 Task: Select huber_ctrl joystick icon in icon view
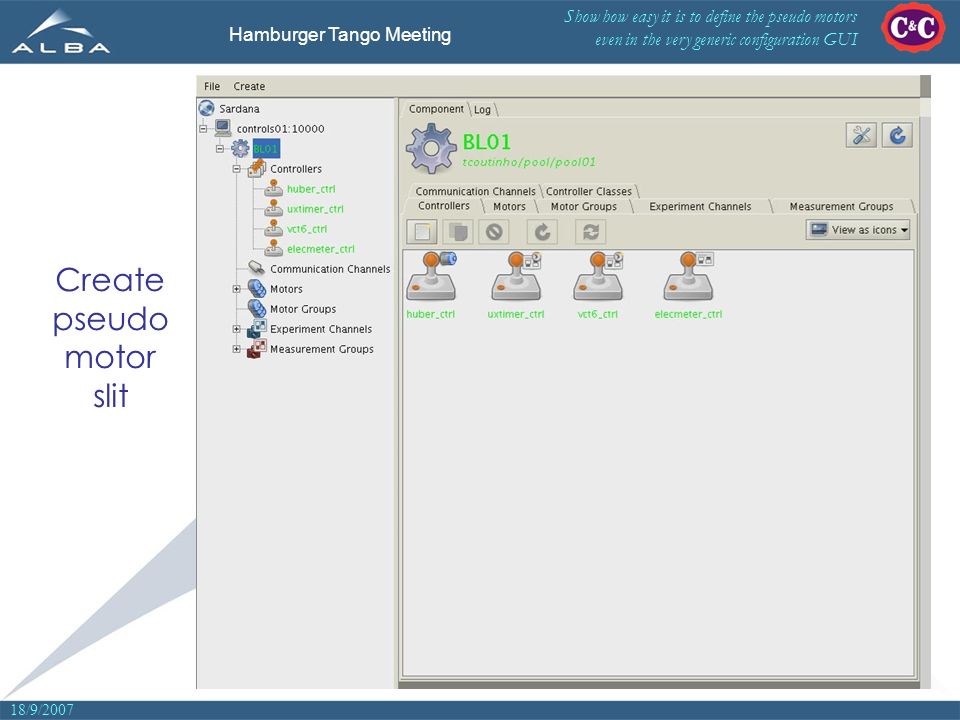point(432,276)
